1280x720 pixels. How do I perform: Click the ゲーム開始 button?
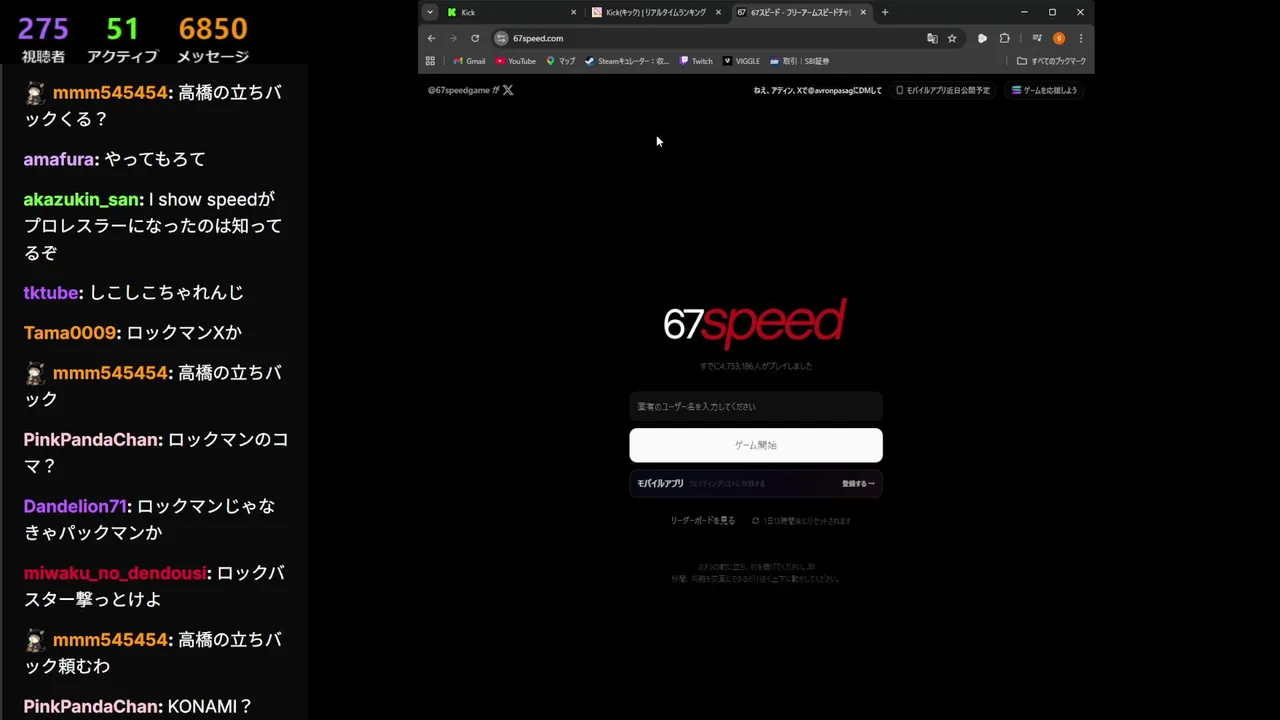[756, 445]
